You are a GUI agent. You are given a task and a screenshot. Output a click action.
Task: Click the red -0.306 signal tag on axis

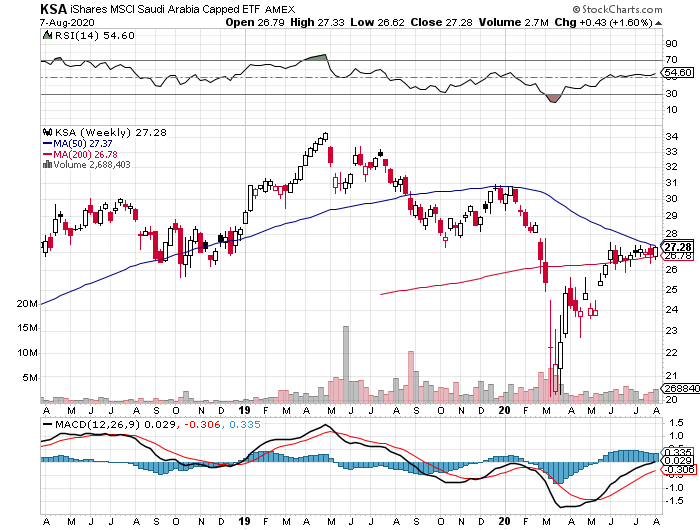point(678,469)
